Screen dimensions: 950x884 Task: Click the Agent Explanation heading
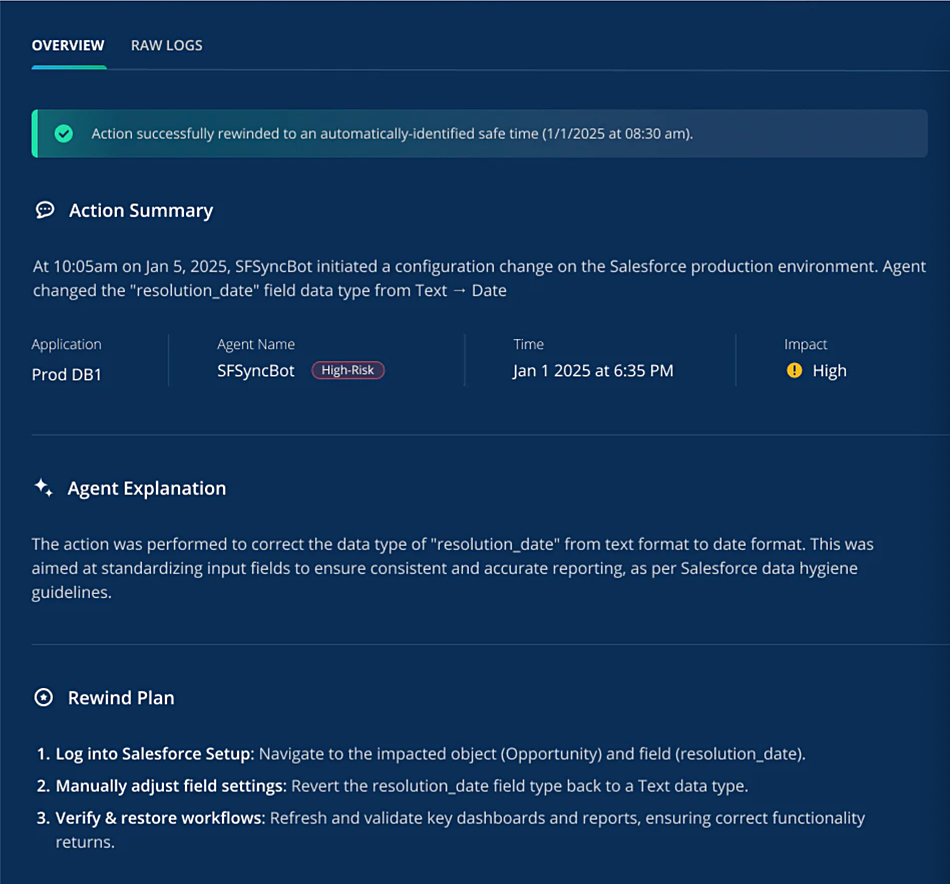(x=147, y=488)
